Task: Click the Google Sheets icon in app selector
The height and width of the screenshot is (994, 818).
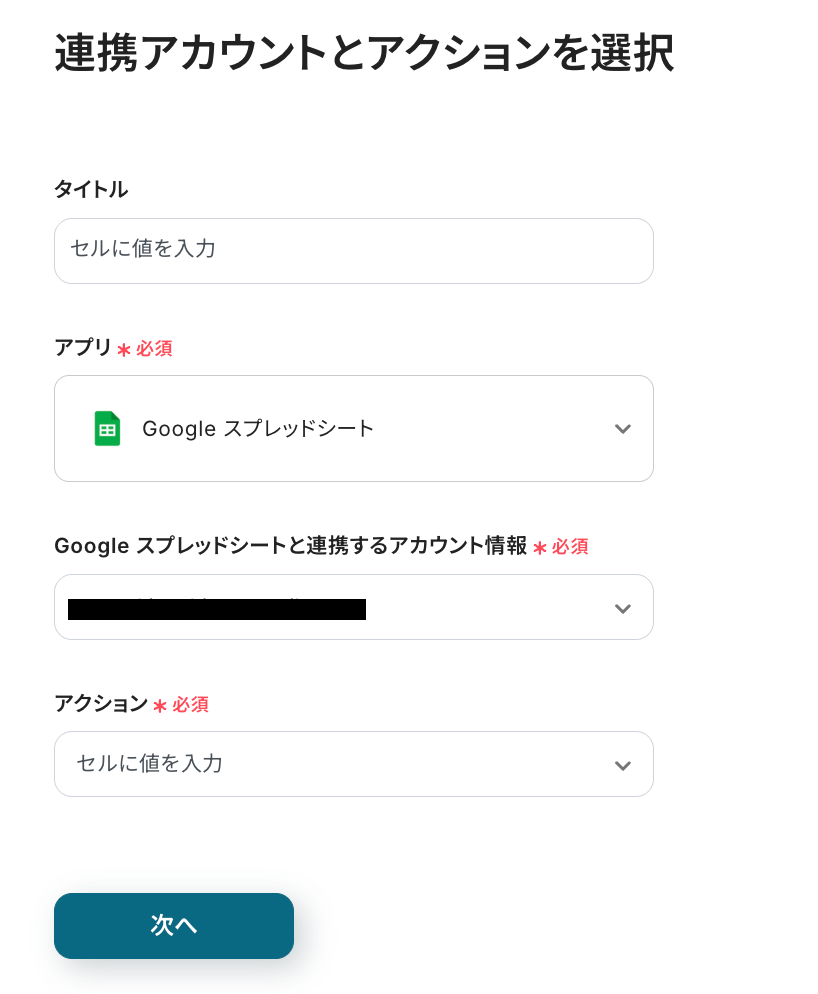Action: tap(107, 429)
